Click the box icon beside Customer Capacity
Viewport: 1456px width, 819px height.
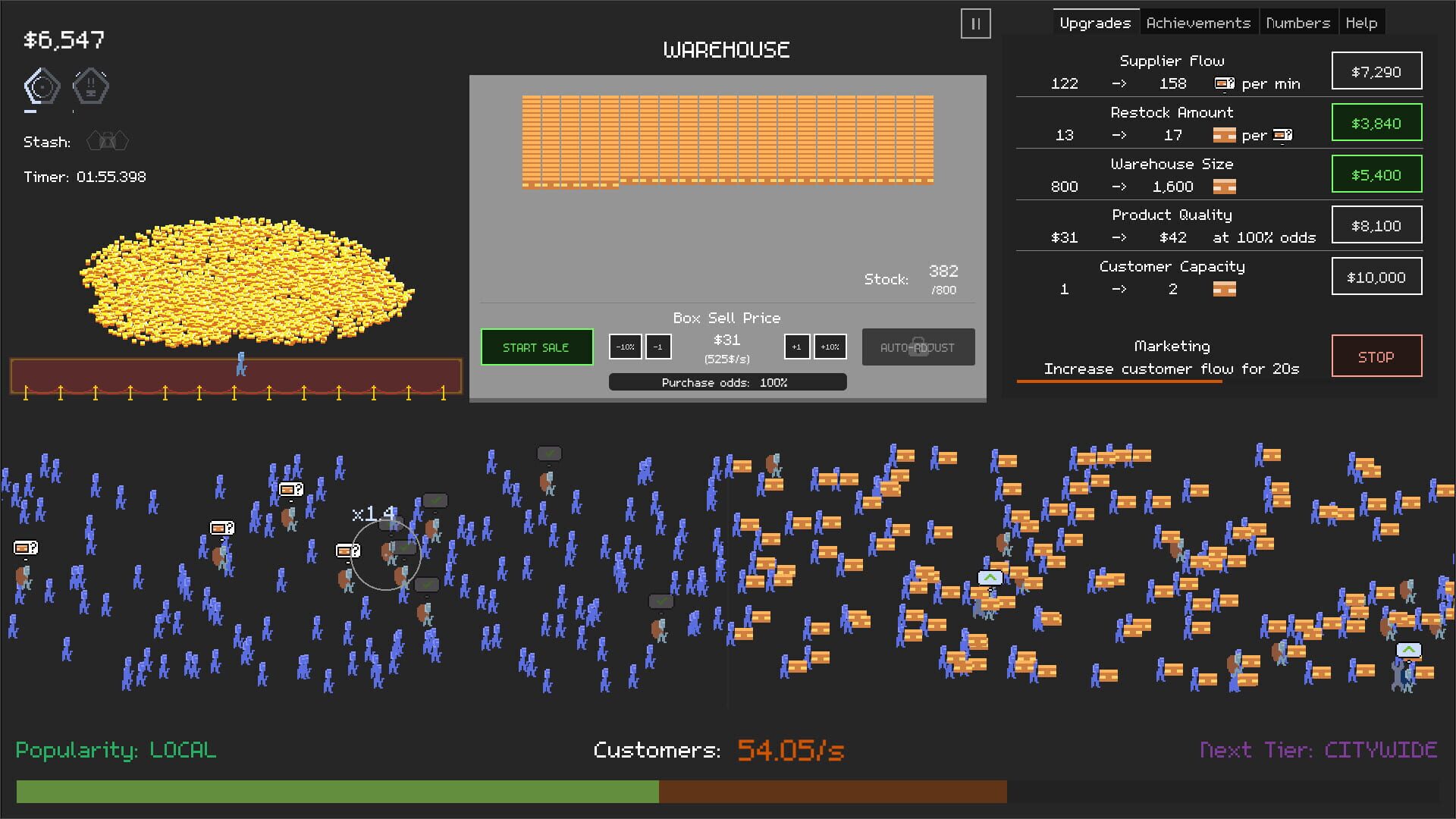(1226, 289)
